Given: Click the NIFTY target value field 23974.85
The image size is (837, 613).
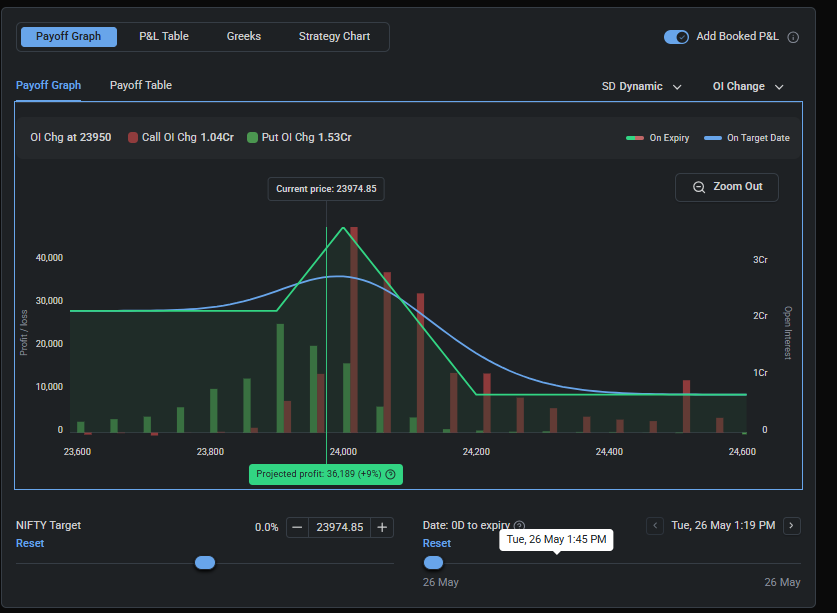Looking at the screenshot, I should click(339, 528).
